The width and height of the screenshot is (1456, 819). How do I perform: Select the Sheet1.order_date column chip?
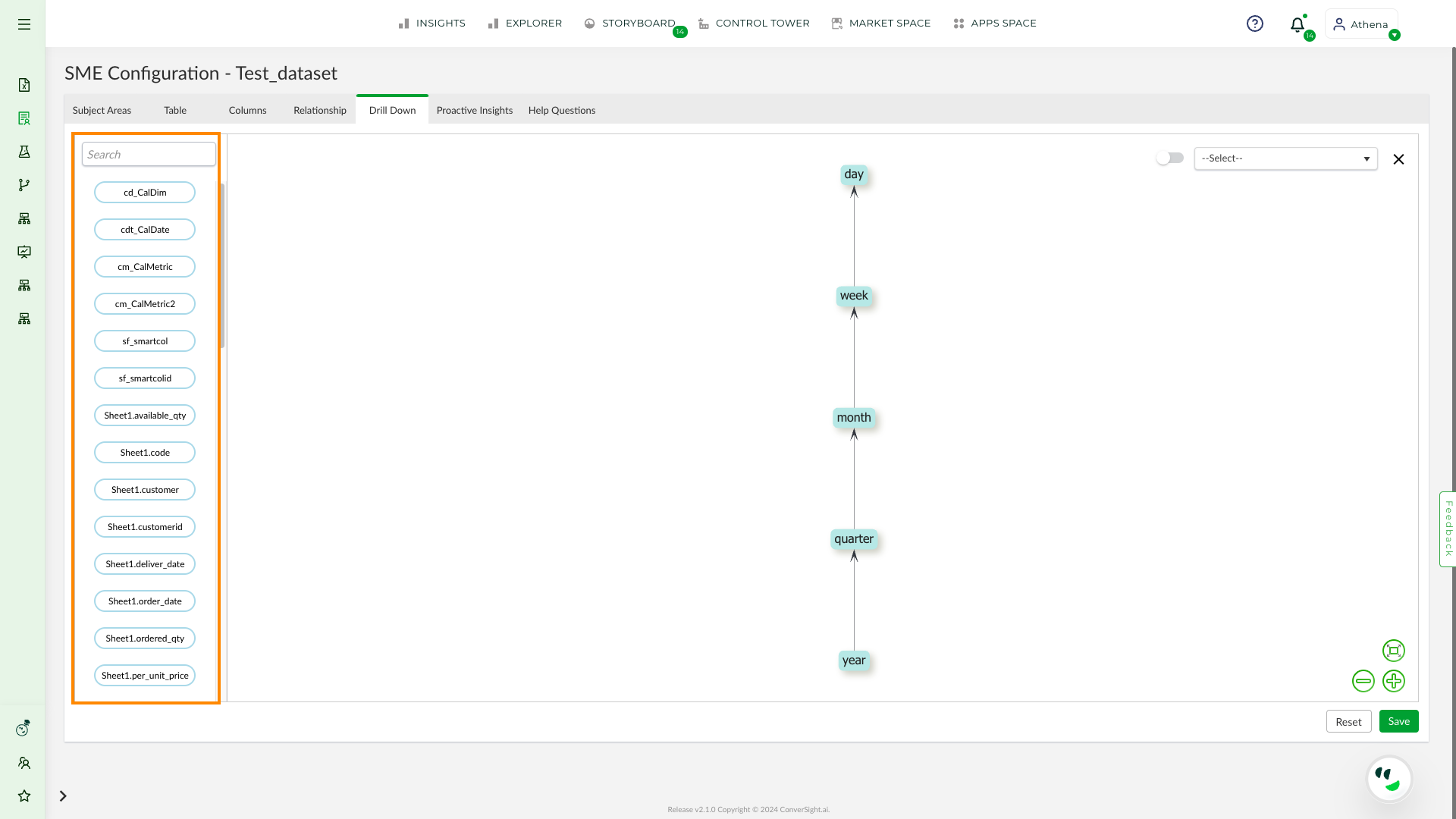(x=145, y=601)
